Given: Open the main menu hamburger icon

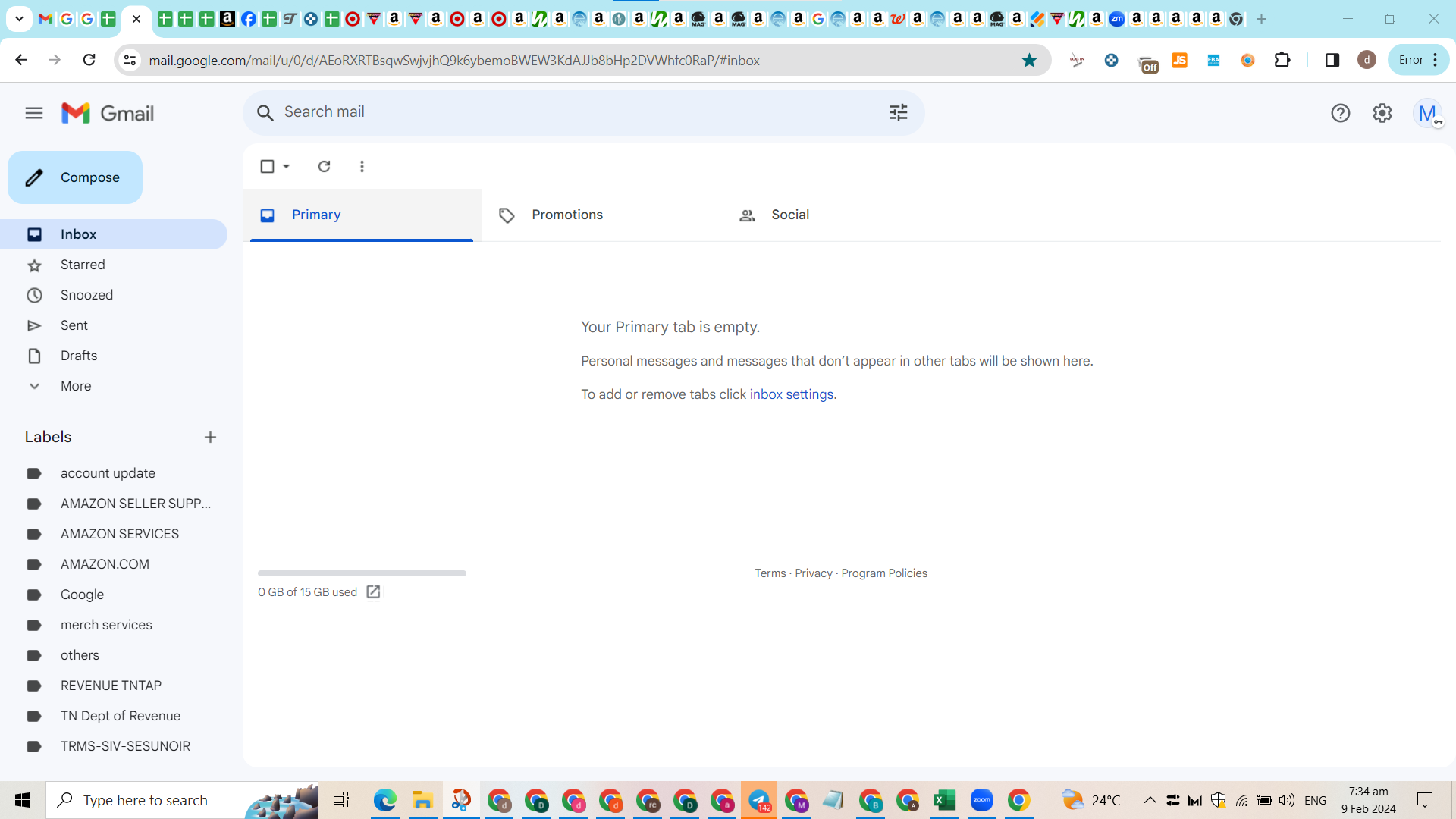Looking at the screenshot, I should tap(34, 114).
